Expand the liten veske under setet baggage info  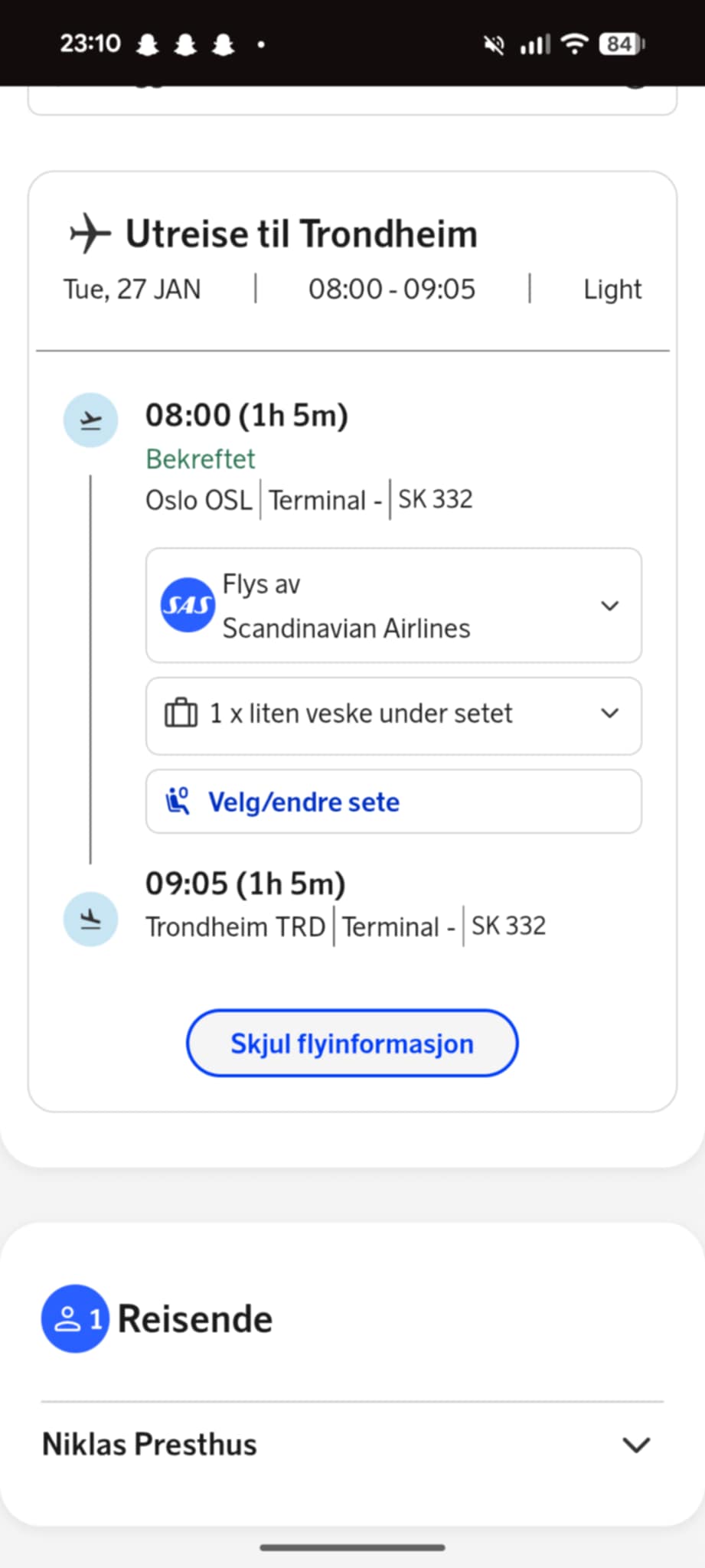(x=609, y=713)
